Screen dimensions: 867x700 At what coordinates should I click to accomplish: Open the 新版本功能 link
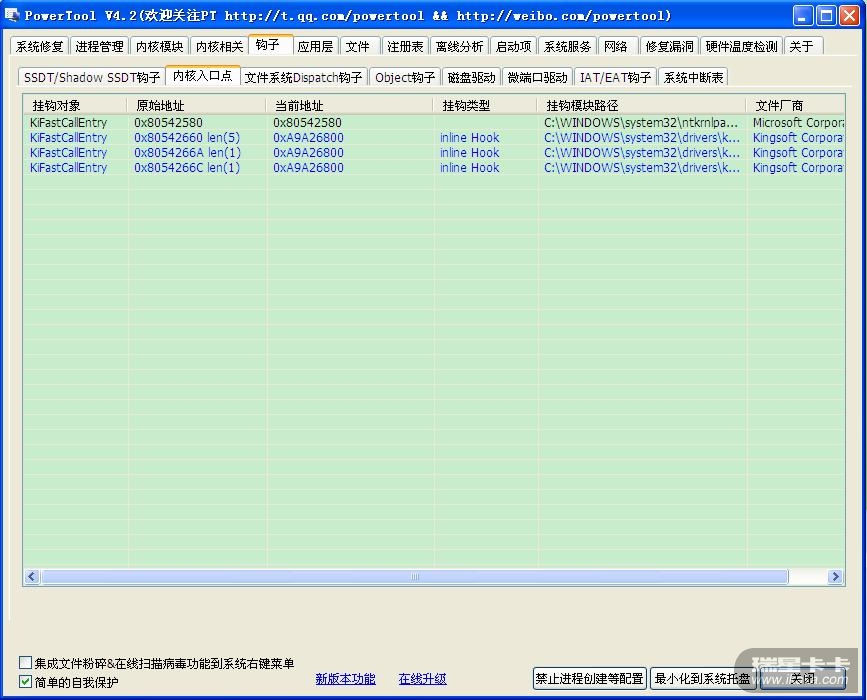[x=345, y=679]
